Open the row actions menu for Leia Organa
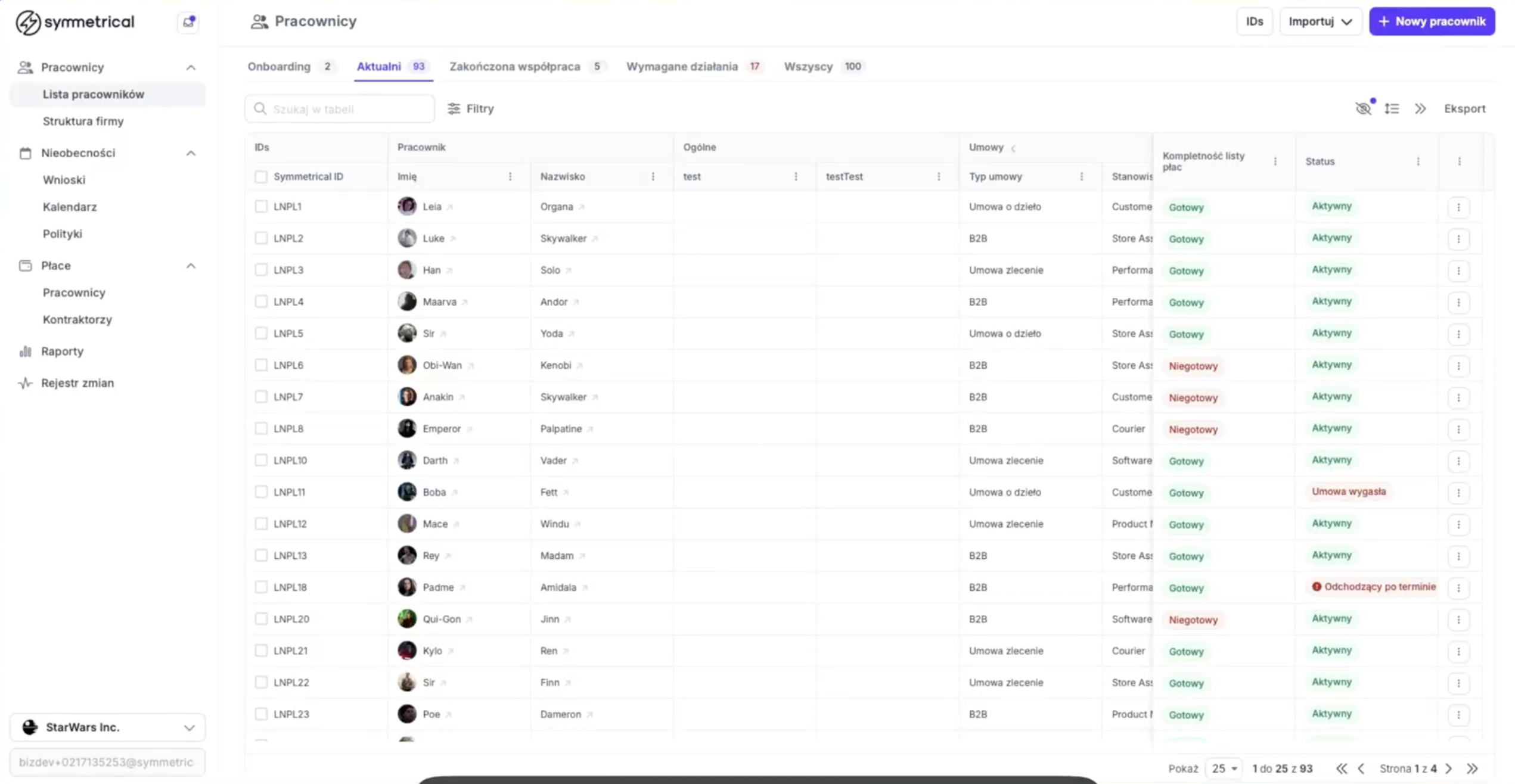Image resolution: width=1515 pixels, height=784 pixels. click(x=1458, y=207)
